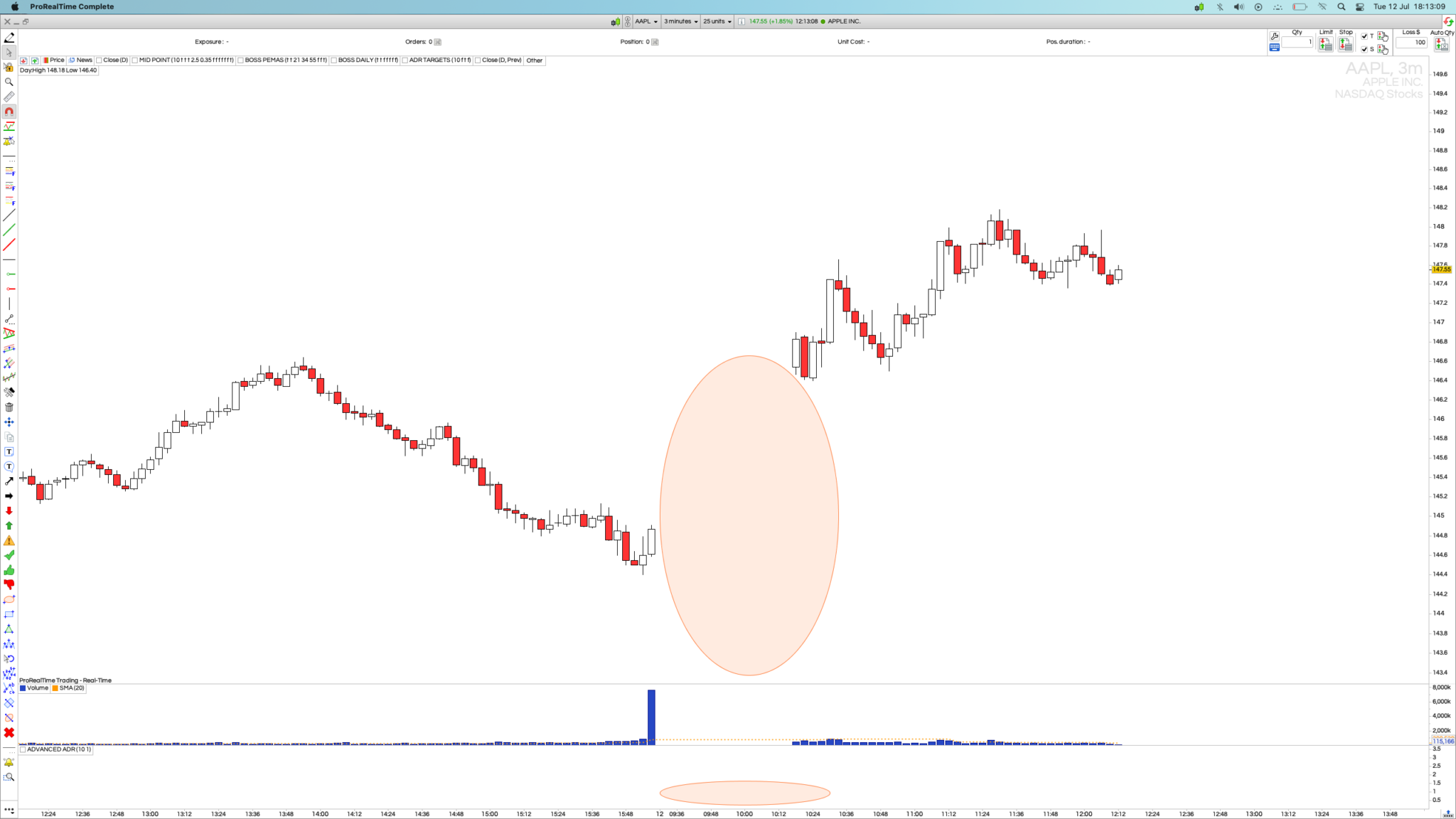Select the green thumbs up marker tool
This screenshot has height=819, width=1456.
pyautogui.click(x=9, y=570)
